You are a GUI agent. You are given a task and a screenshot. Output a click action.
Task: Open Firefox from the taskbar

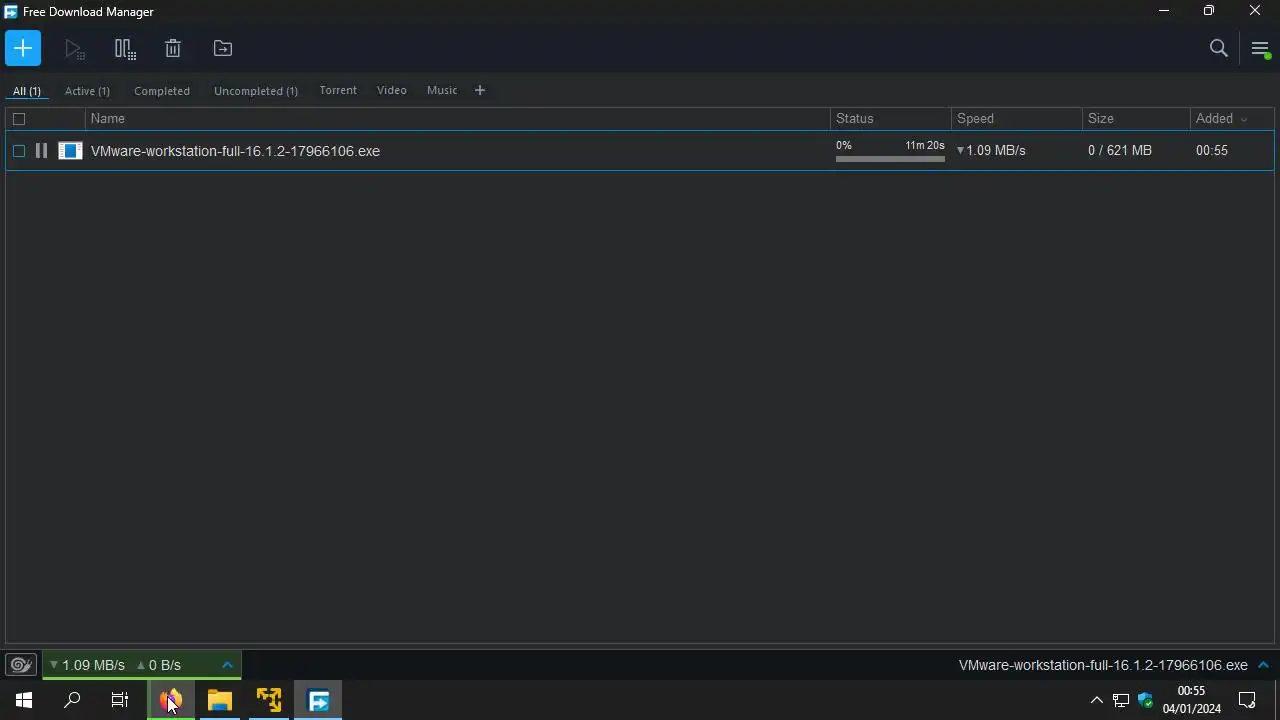170,700
